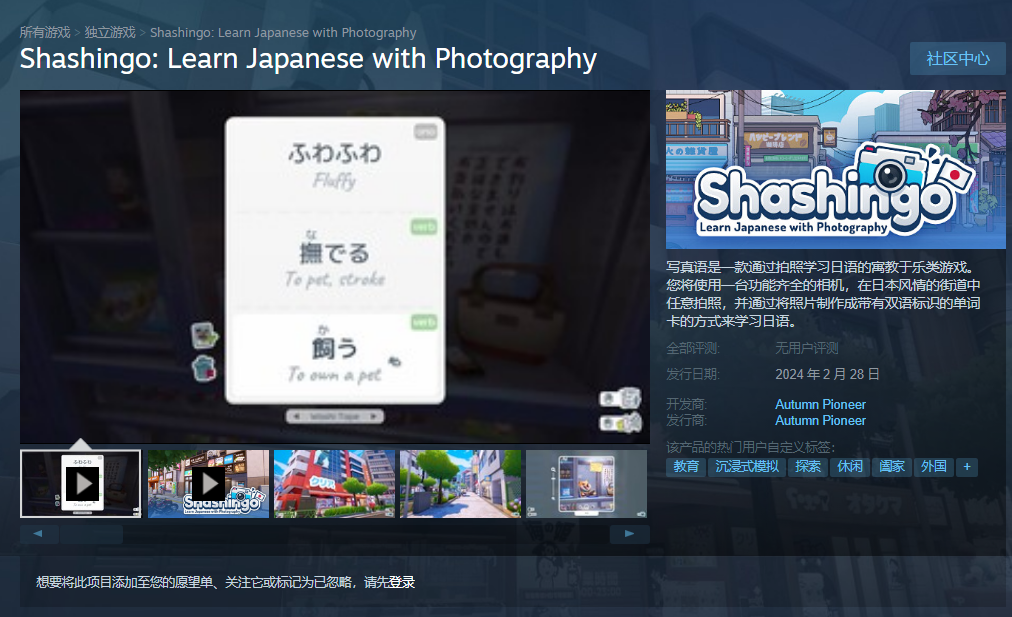This screenshot has height=617, width=1012.
Task: Select the 教育 tag
Action: point(685,467)
